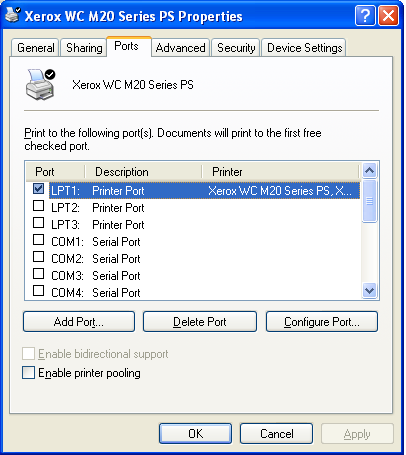Click the Delete Port button
Image resolution: width=406 pixels, height=455 pixels.
click(200, 322)
